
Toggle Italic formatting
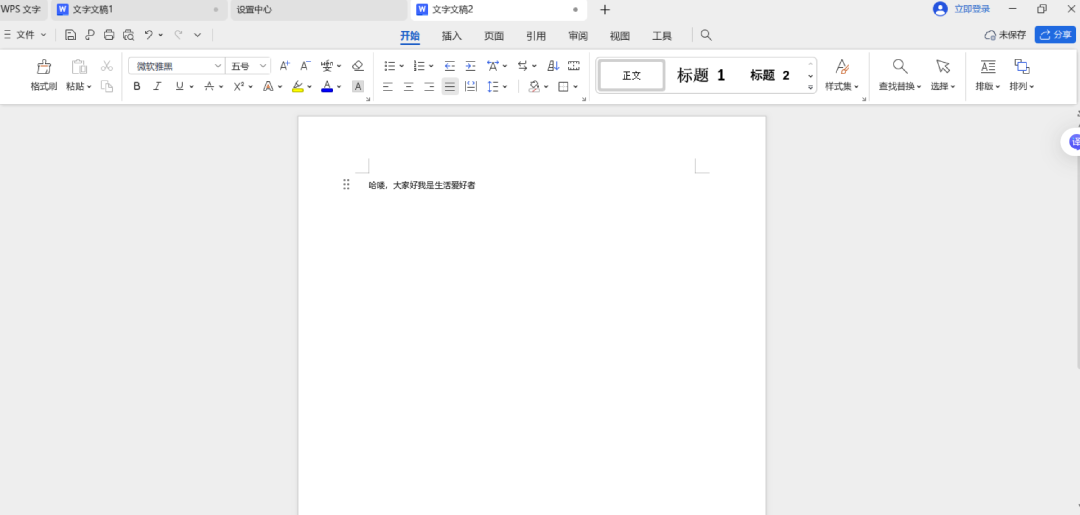tap(157, 87)
